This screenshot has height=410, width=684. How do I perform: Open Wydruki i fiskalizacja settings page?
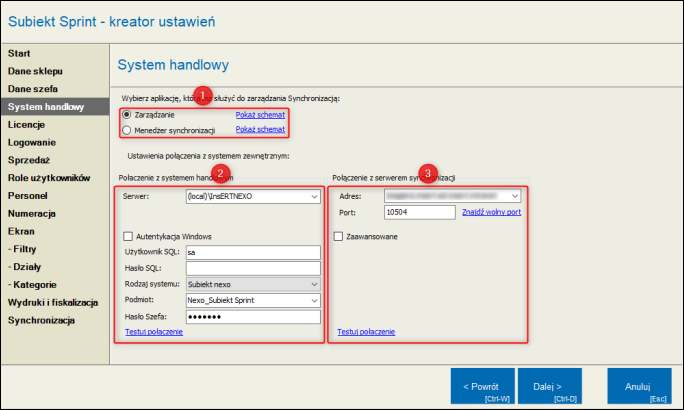[x=52, y=302]
